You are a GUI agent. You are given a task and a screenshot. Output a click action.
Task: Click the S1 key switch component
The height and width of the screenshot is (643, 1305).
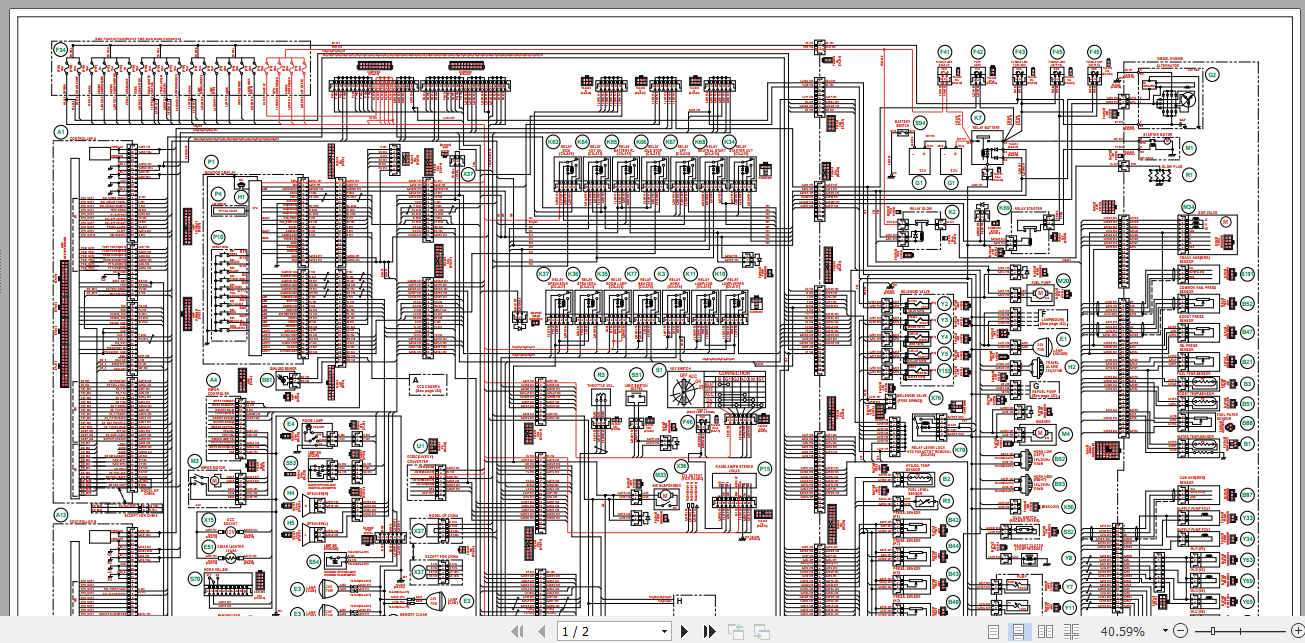659,369
